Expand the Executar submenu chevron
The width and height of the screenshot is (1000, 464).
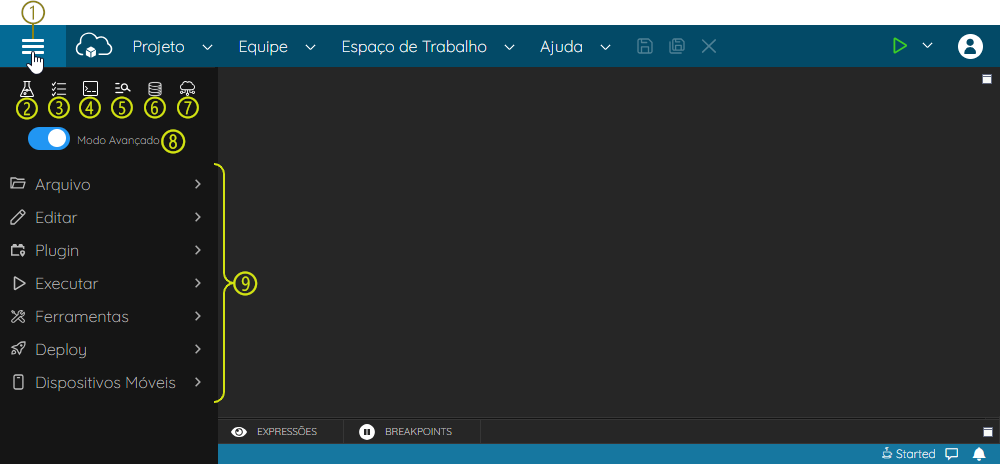pos(198,283)
